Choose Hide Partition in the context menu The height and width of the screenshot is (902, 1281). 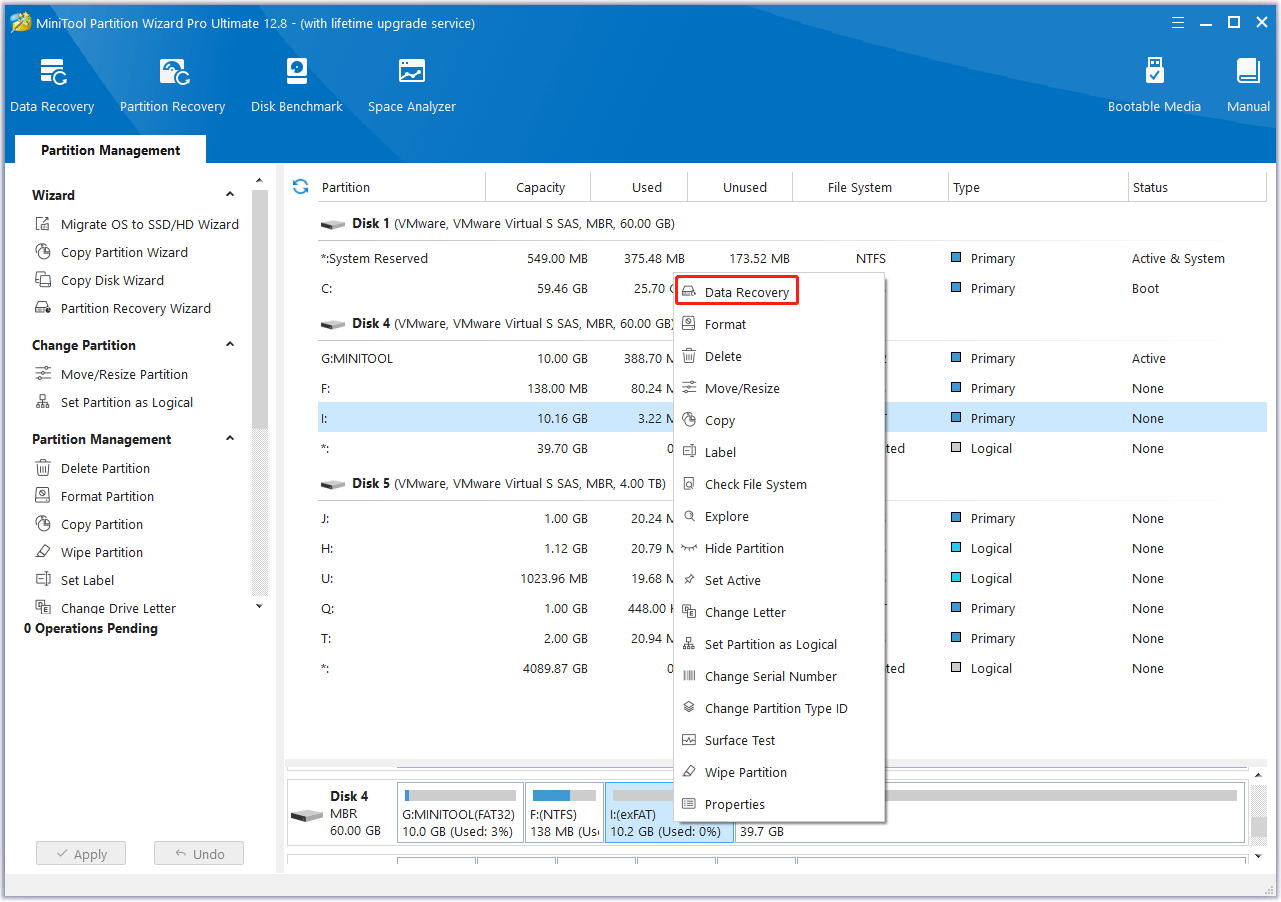click(780, 548)
